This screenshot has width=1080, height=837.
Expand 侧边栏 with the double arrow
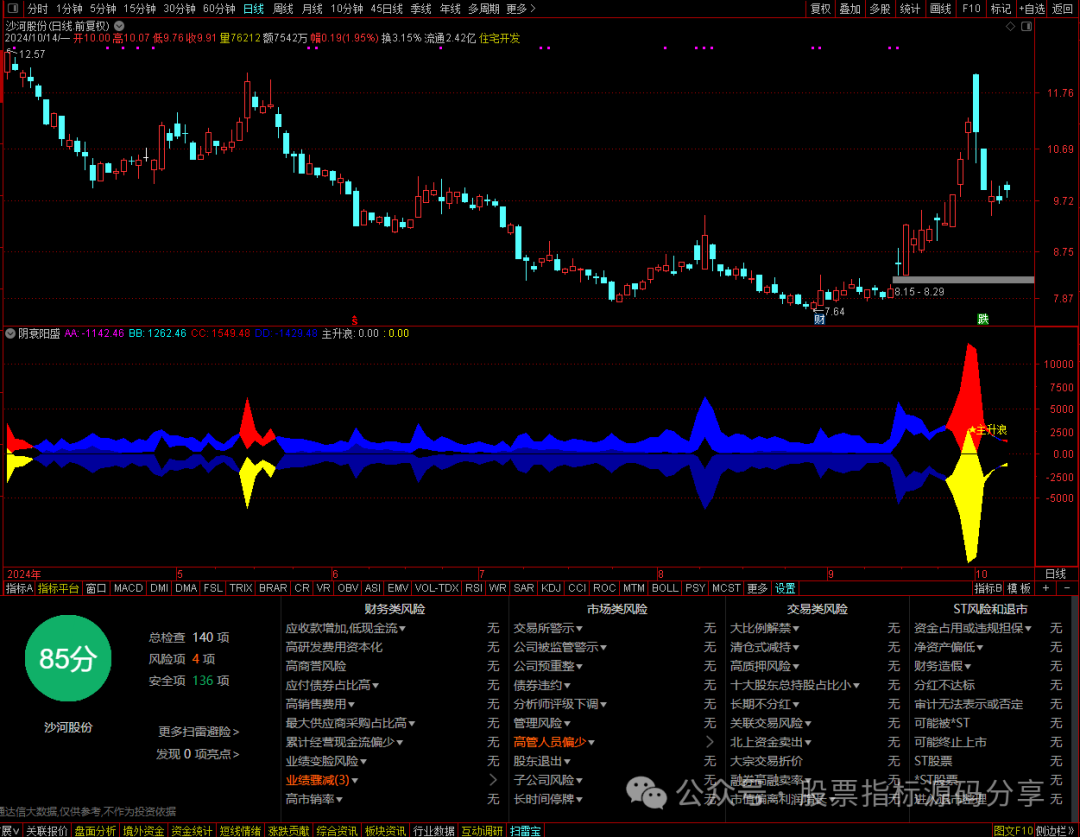1057,831
